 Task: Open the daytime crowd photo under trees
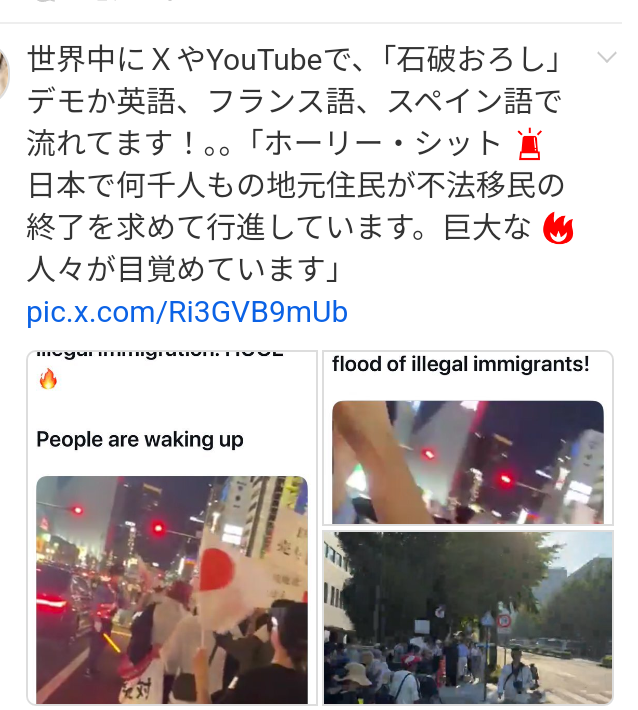coord(468,618)
